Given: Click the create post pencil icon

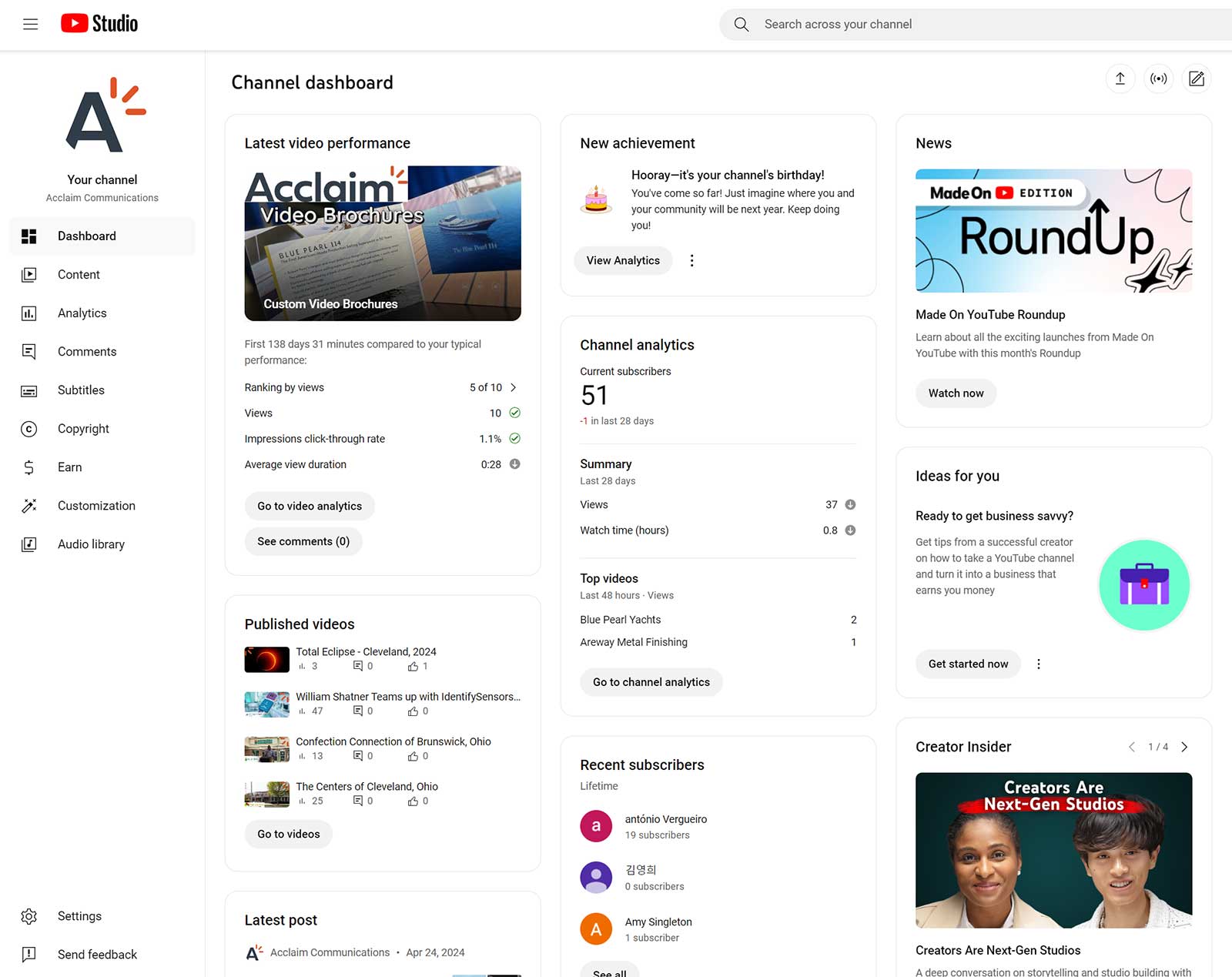Looking at the screenshot, I should pos(1196,79).
